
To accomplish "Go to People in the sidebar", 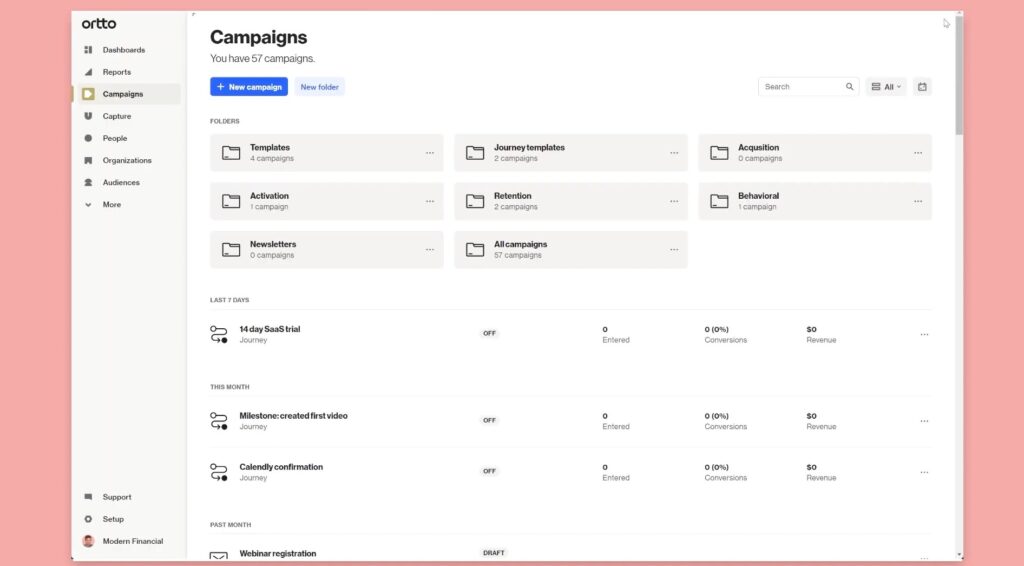I will pos(115,138).
